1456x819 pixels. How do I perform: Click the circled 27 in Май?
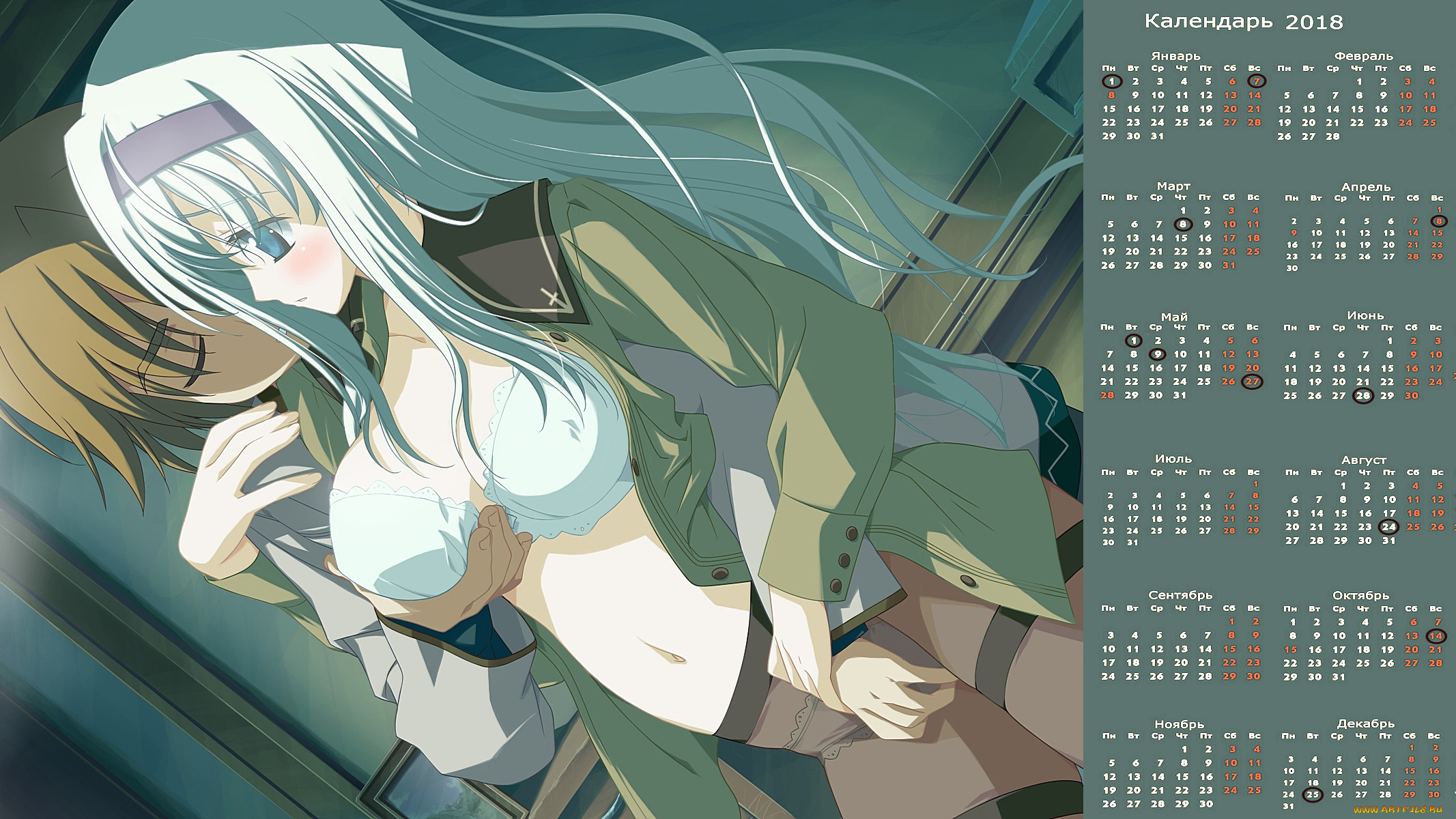pyautogui.click(x=1253, y=382)
